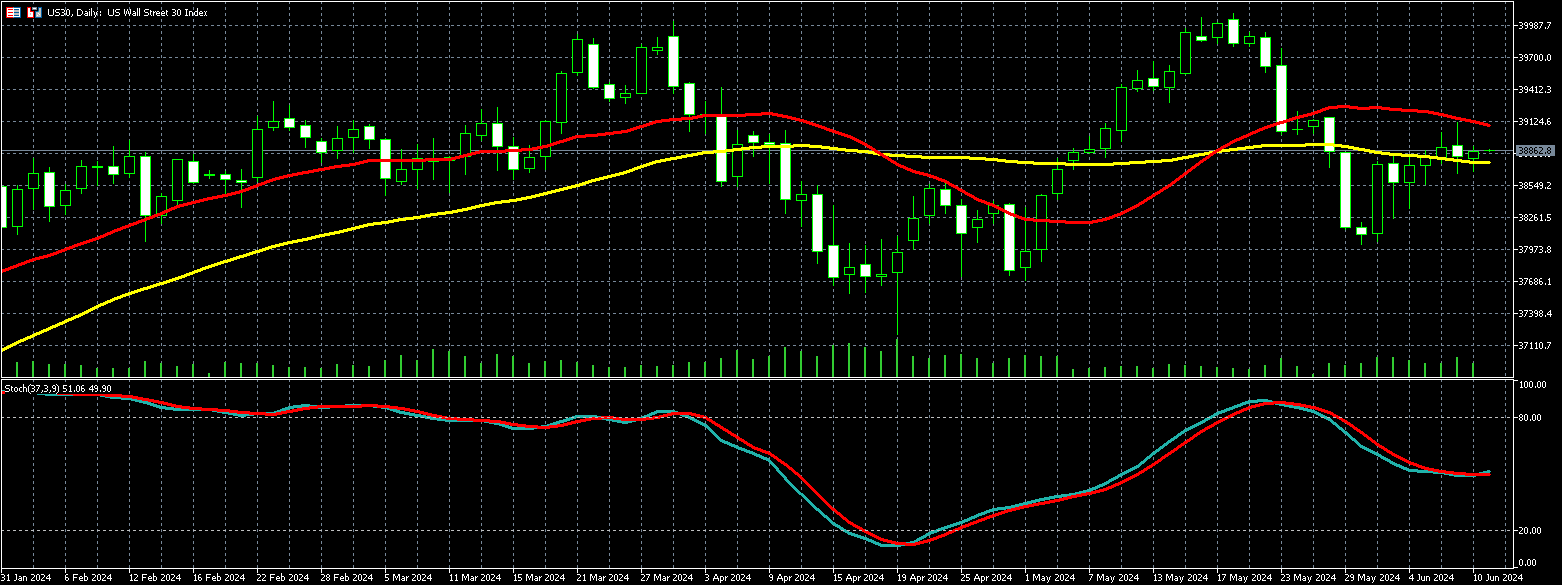Viewport: 1562px width, 585px height.
Task: Toggle the one-click trading panel icon
Action: click(x=34, y=13)
